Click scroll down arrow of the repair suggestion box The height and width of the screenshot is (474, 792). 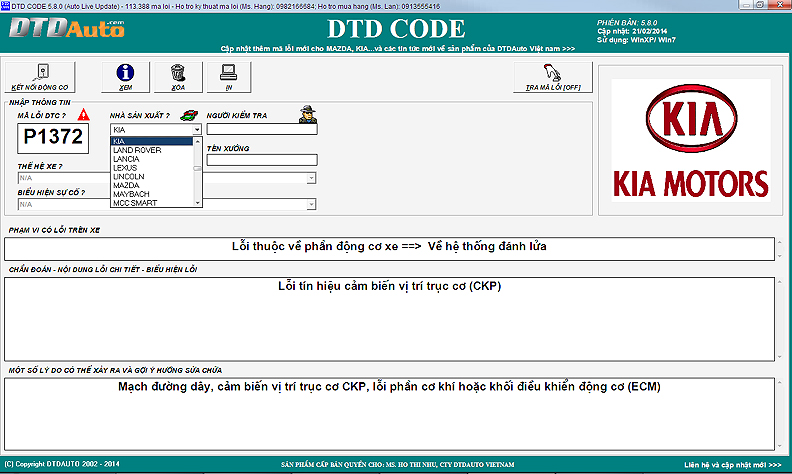point(780,446)
